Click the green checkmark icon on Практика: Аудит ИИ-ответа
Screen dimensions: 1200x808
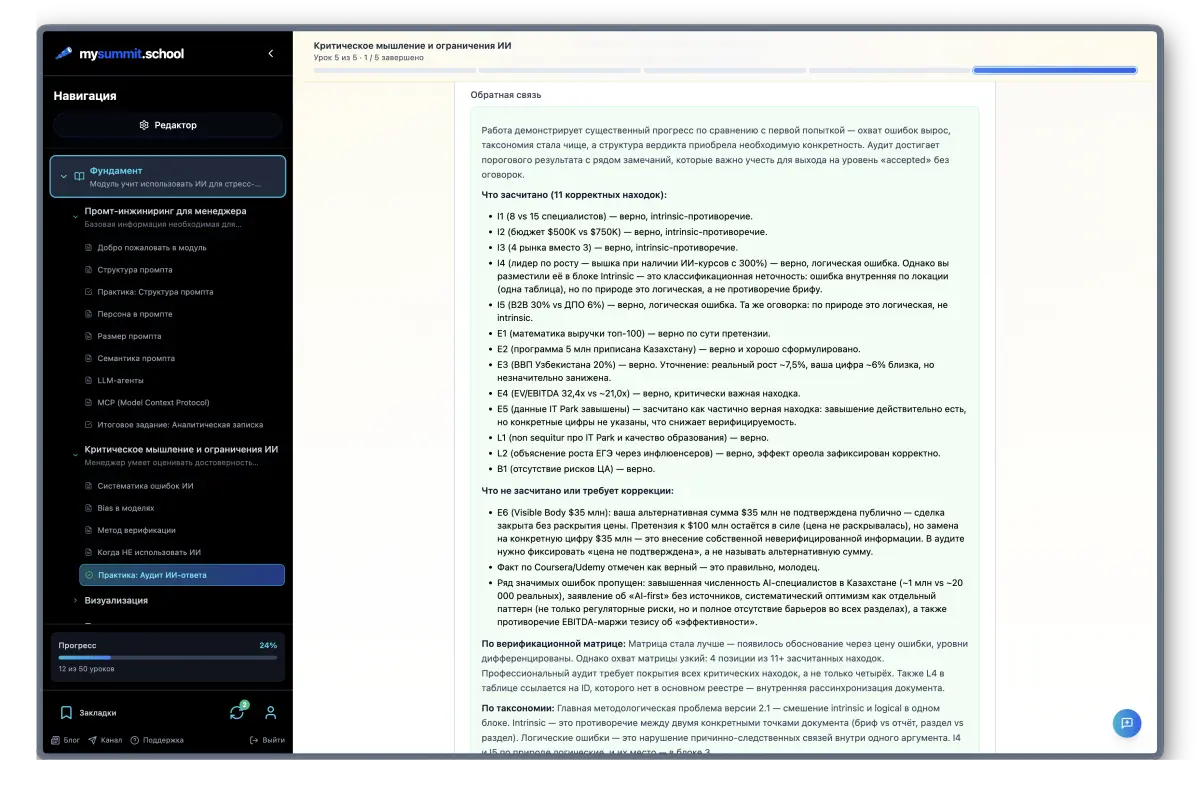[x=89, y=575]
